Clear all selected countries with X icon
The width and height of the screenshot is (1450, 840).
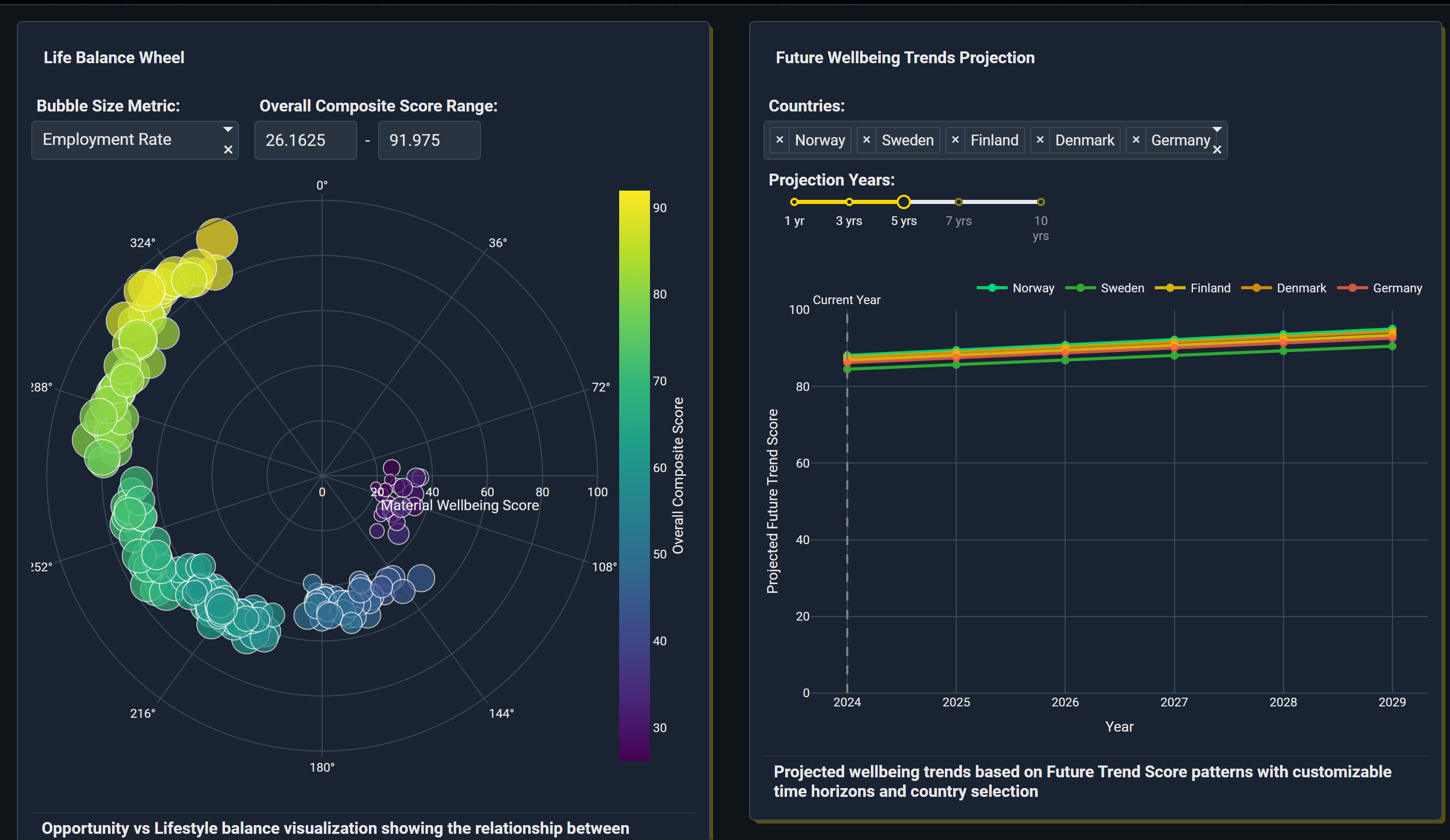[x=1217, y=150]
